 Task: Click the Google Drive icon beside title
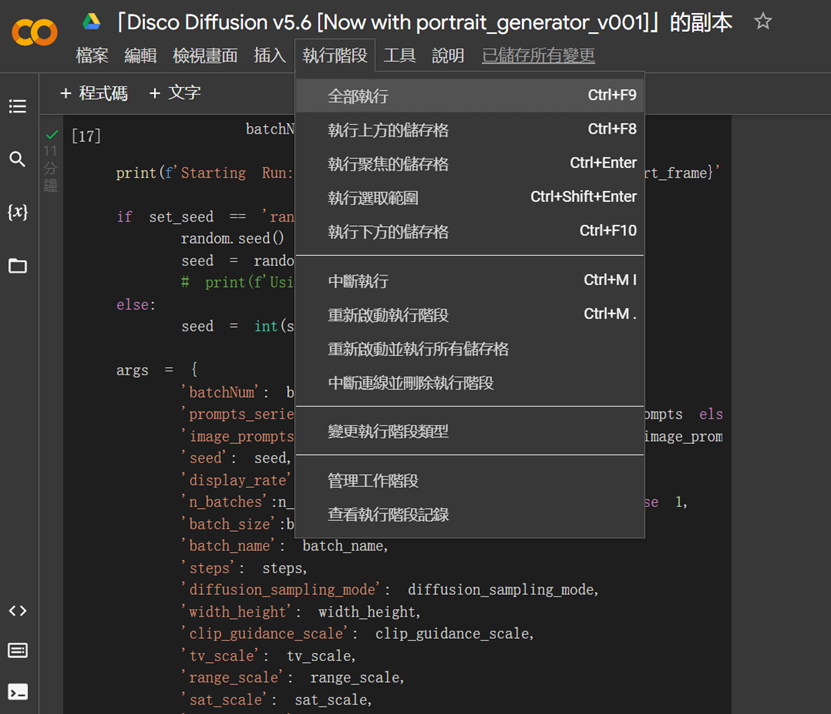click(91, 22)
